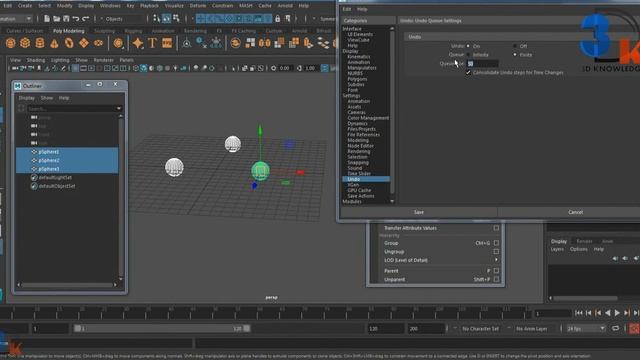640x360 pixels.
Task: Open the Outliner search filter dropdown
Action: [x=119, y=109]
